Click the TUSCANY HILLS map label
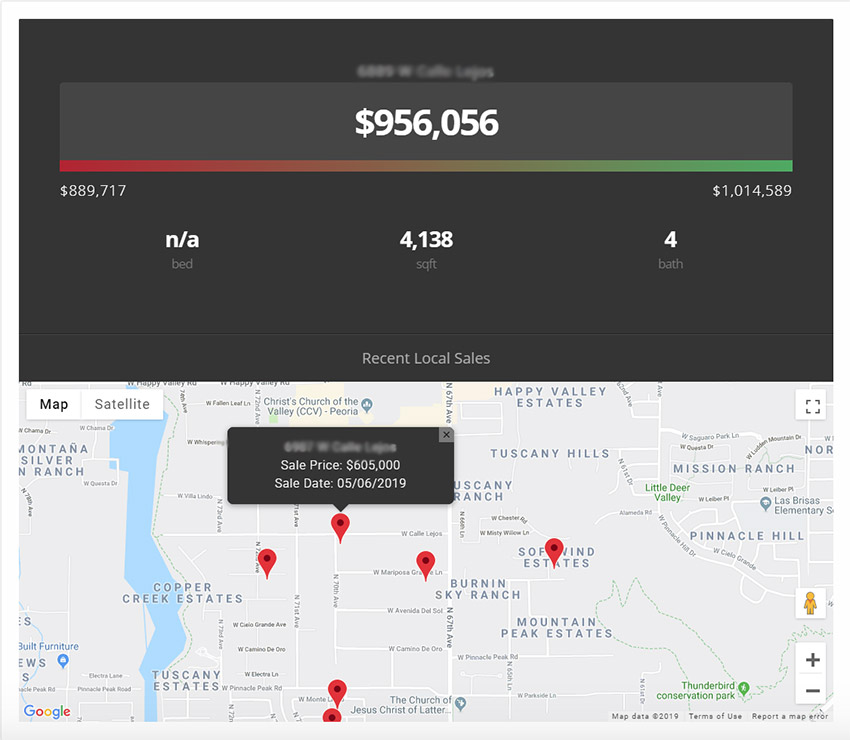Viewport: 850px width, 740px height. tap(550, 454)
